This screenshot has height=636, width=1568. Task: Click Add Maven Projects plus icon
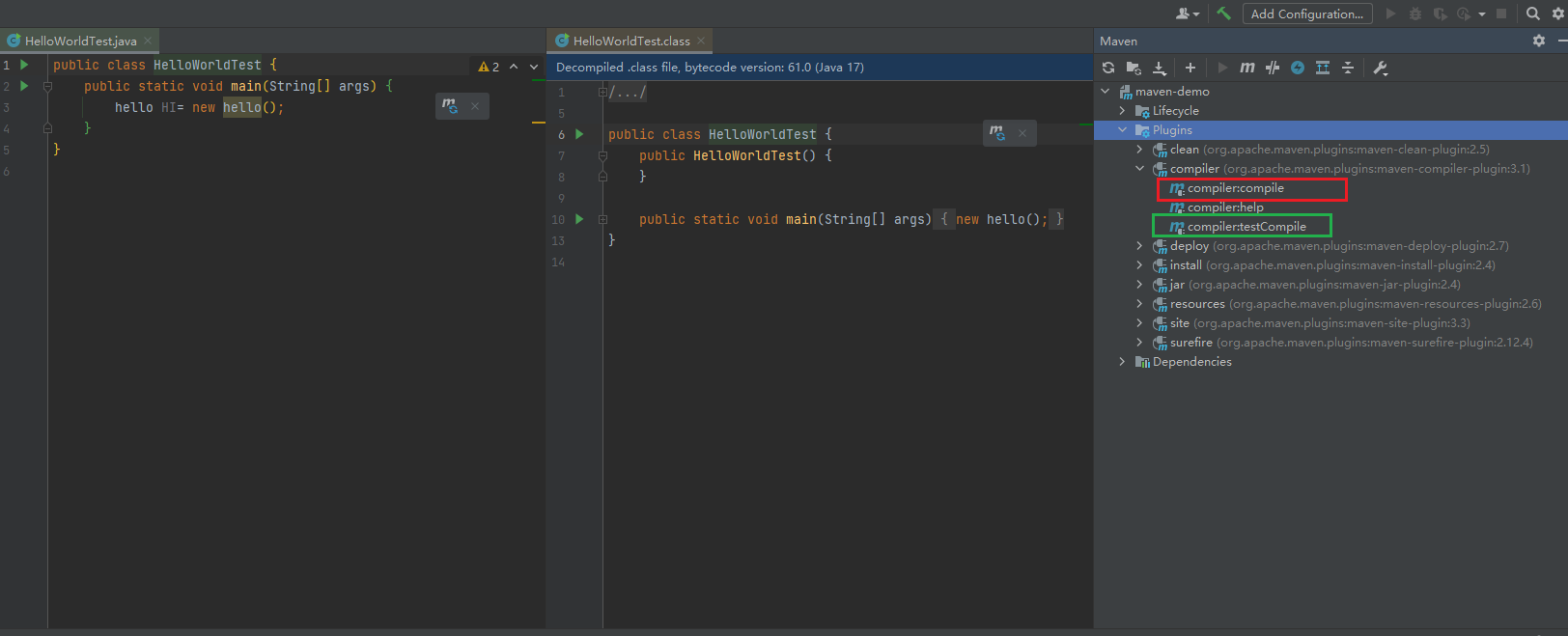click(x=1190, y=68)
